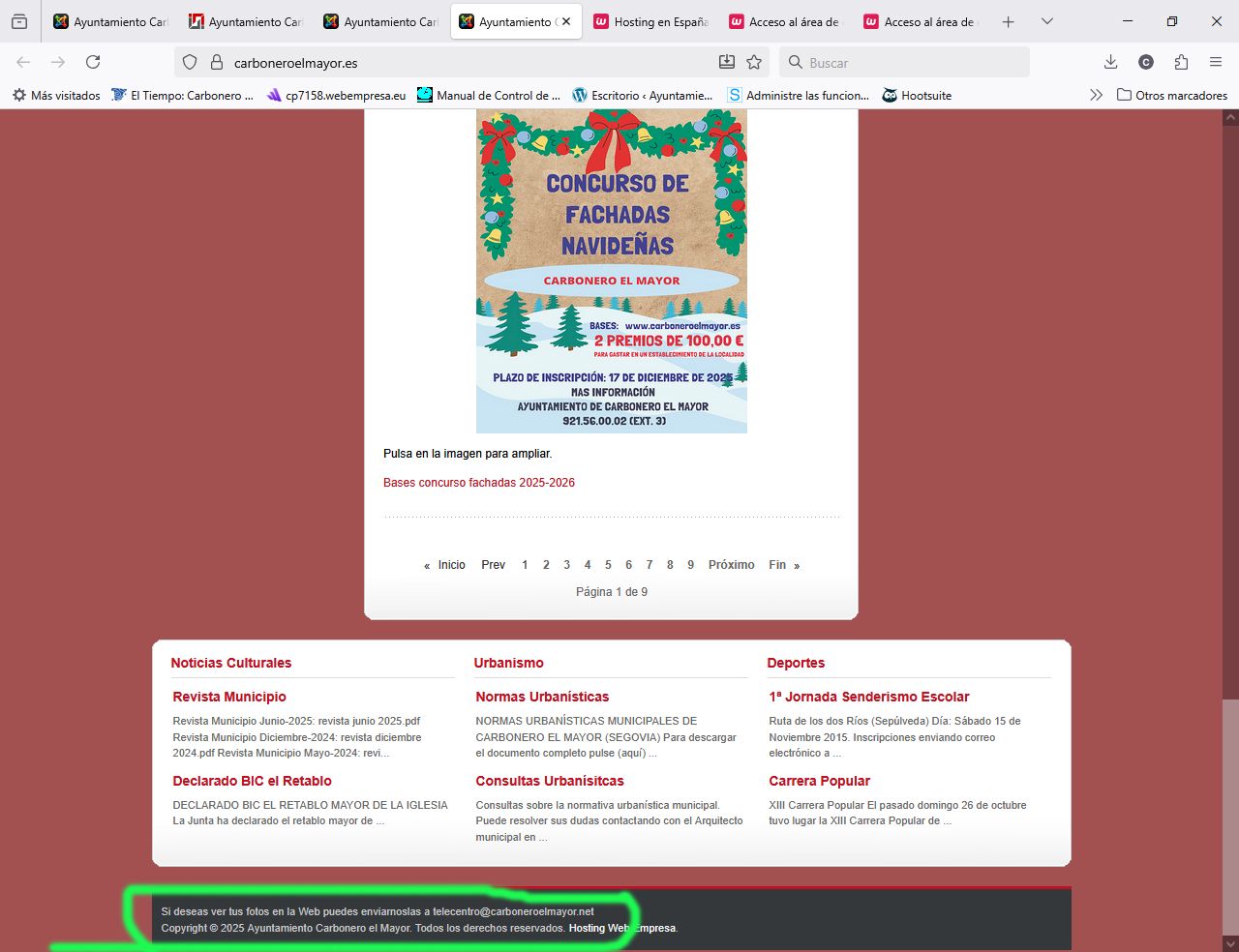Open the downloads panel
The height and width of the screenshot is (952, 1239).
tap(1110, 62)
